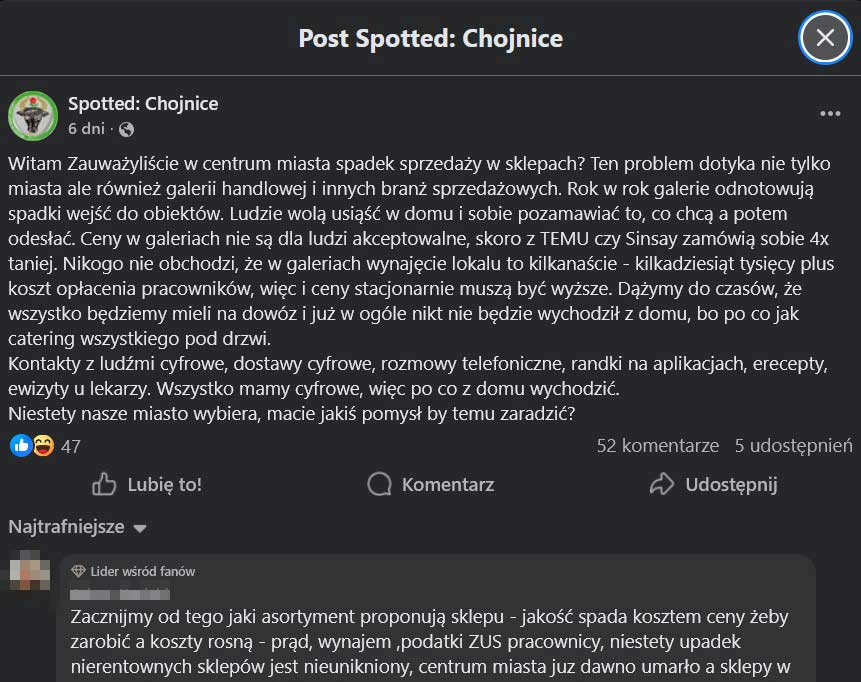
Task: Open the blurred commenter name link
Action: (x=120, y=594)
